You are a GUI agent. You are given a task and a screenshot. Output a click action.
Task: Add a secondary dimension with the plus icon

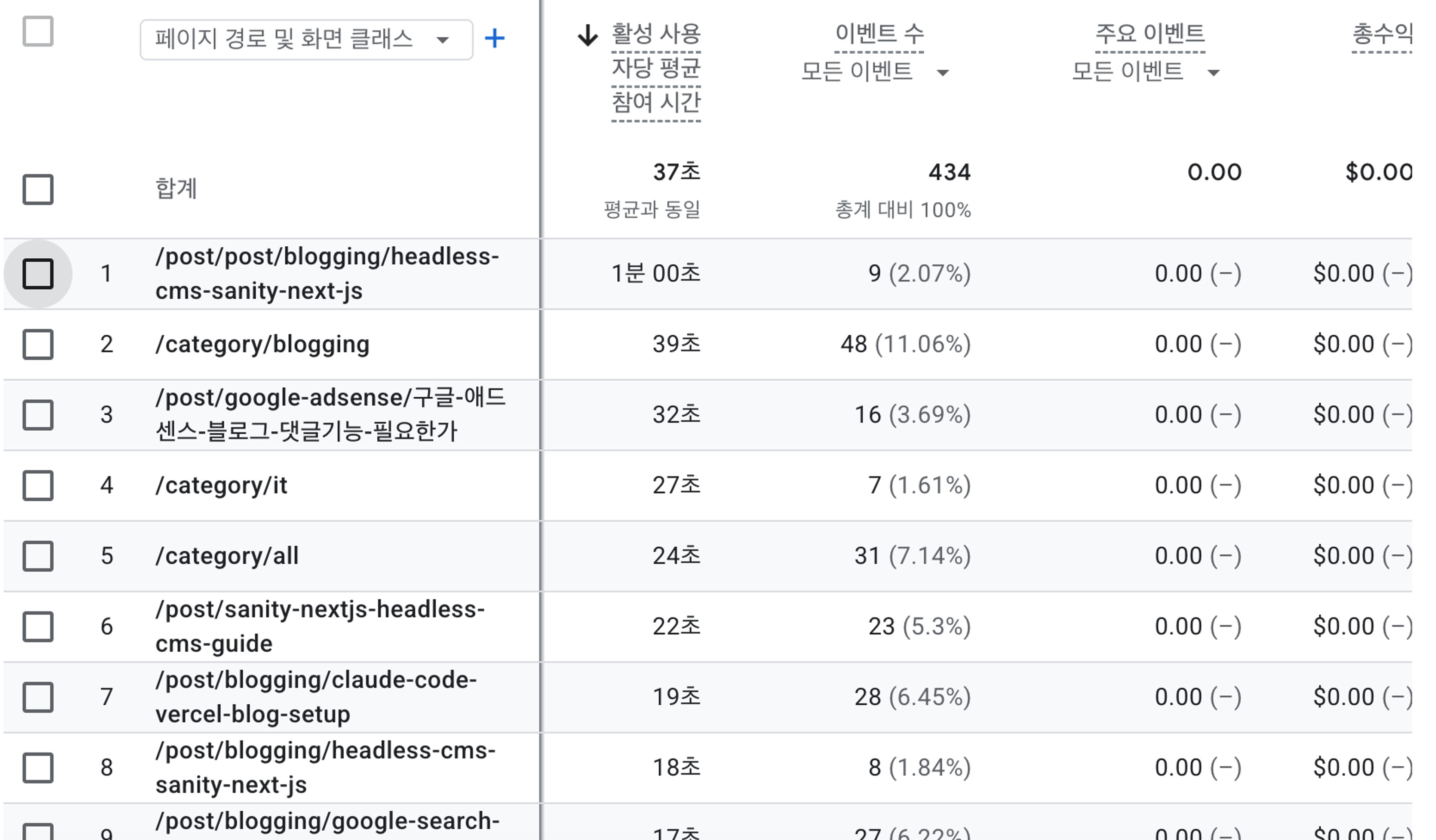pos(494,39)
